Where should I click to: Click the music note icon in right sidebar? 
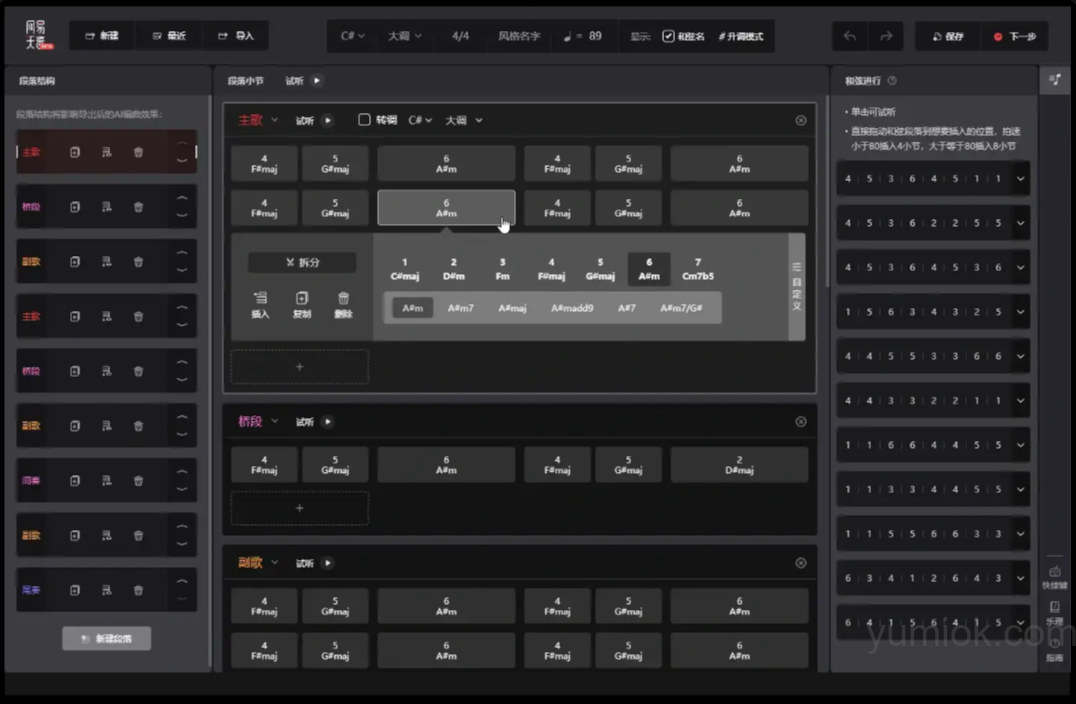coord(1055,80)
